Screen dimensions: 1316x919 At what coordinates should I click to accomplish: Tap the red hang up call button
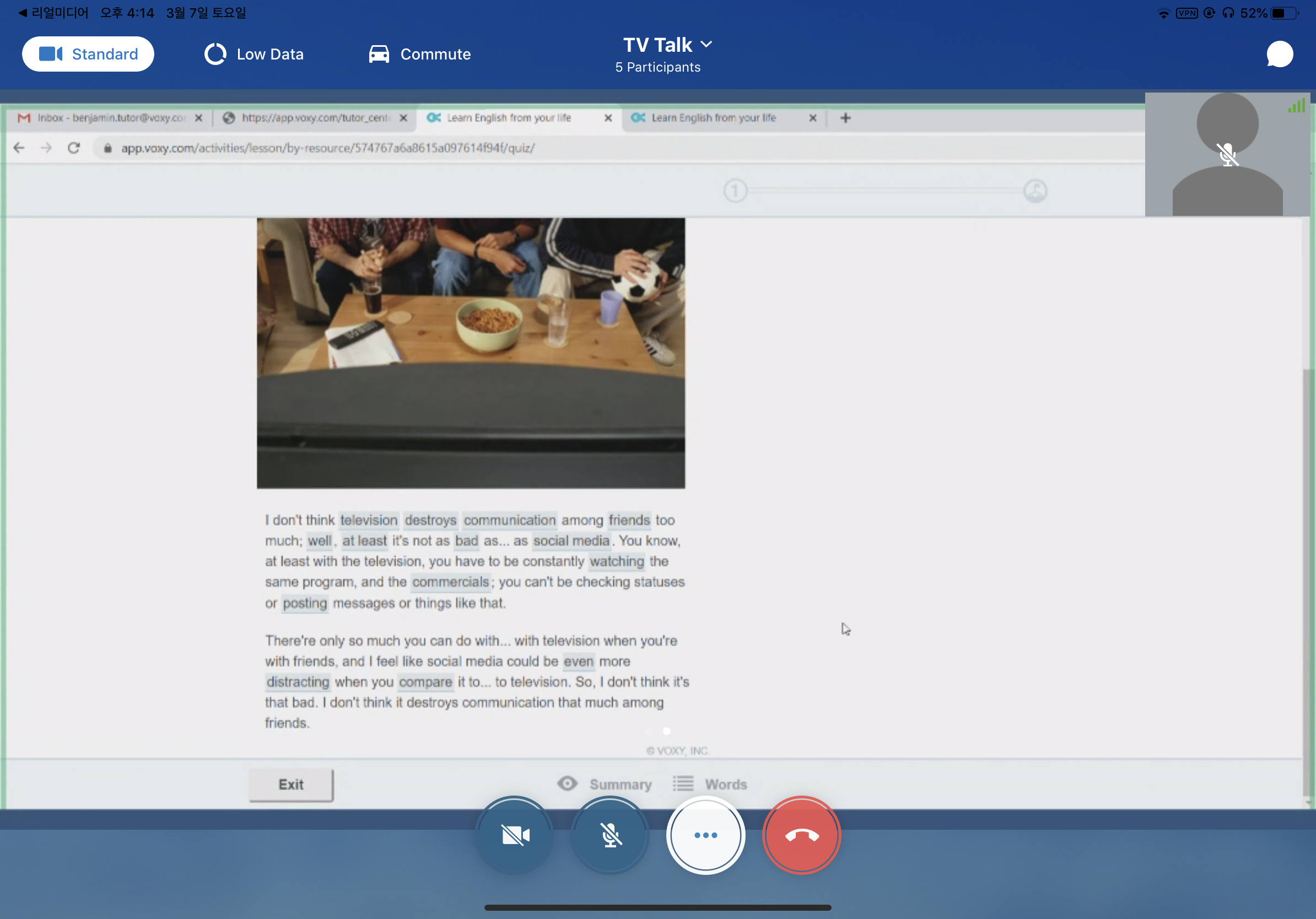[x=801, y=835]
